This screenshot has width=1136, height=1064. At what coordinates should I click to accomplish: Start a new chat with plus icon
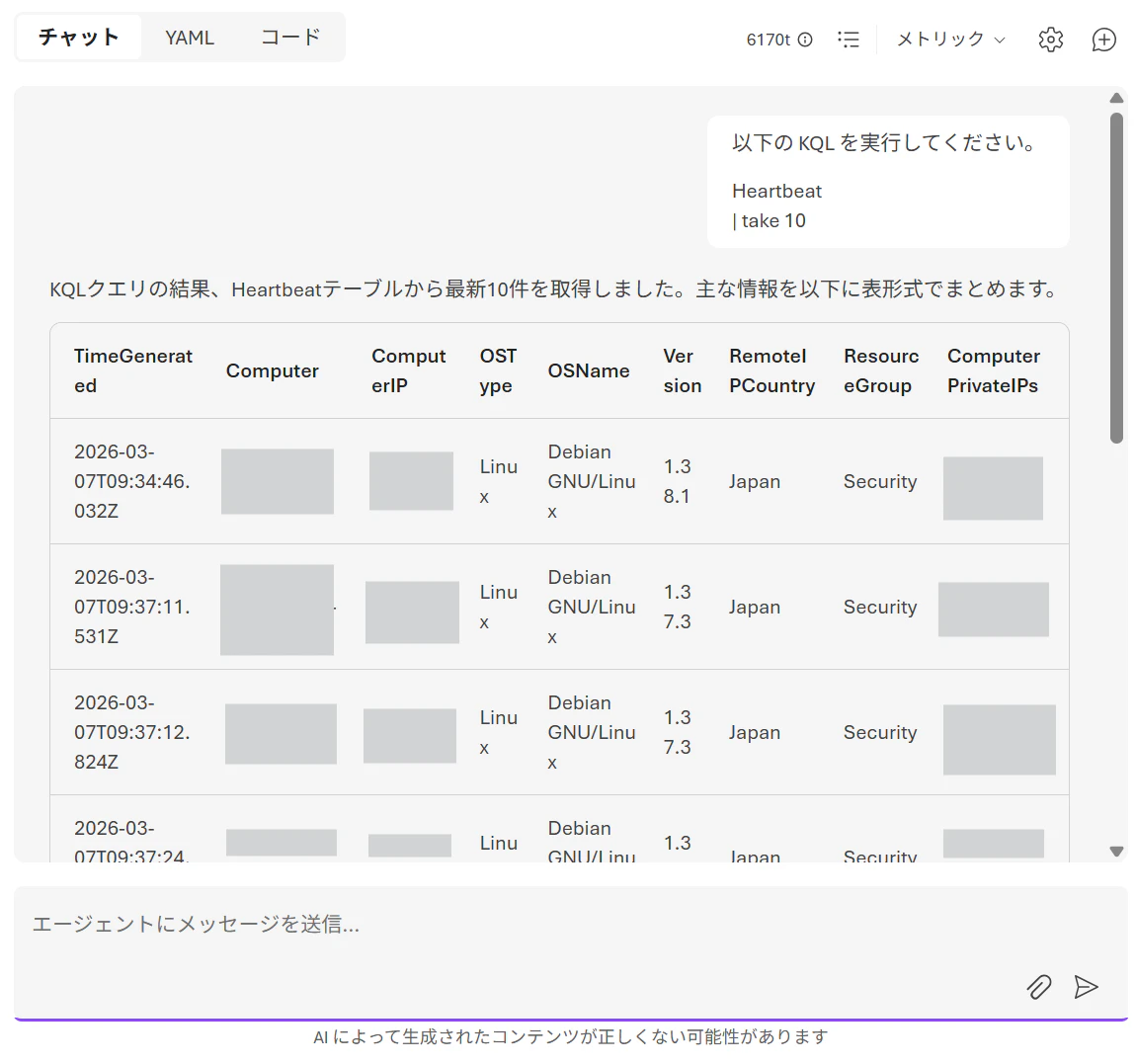pos(1103,40)
